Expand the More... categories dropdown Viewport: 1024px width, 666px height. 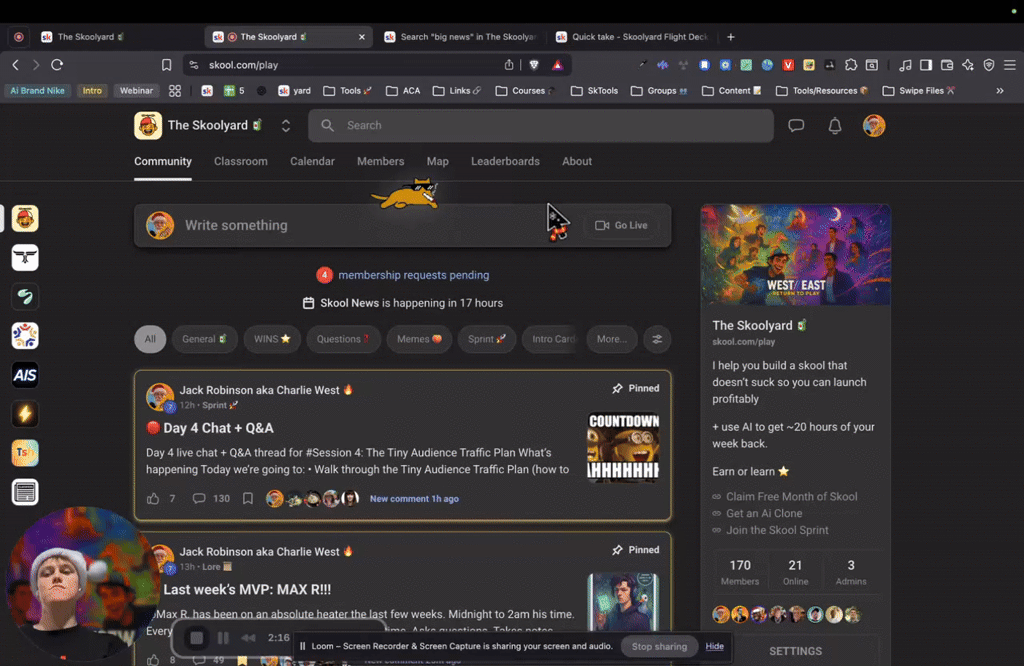(x=611, y=339)
